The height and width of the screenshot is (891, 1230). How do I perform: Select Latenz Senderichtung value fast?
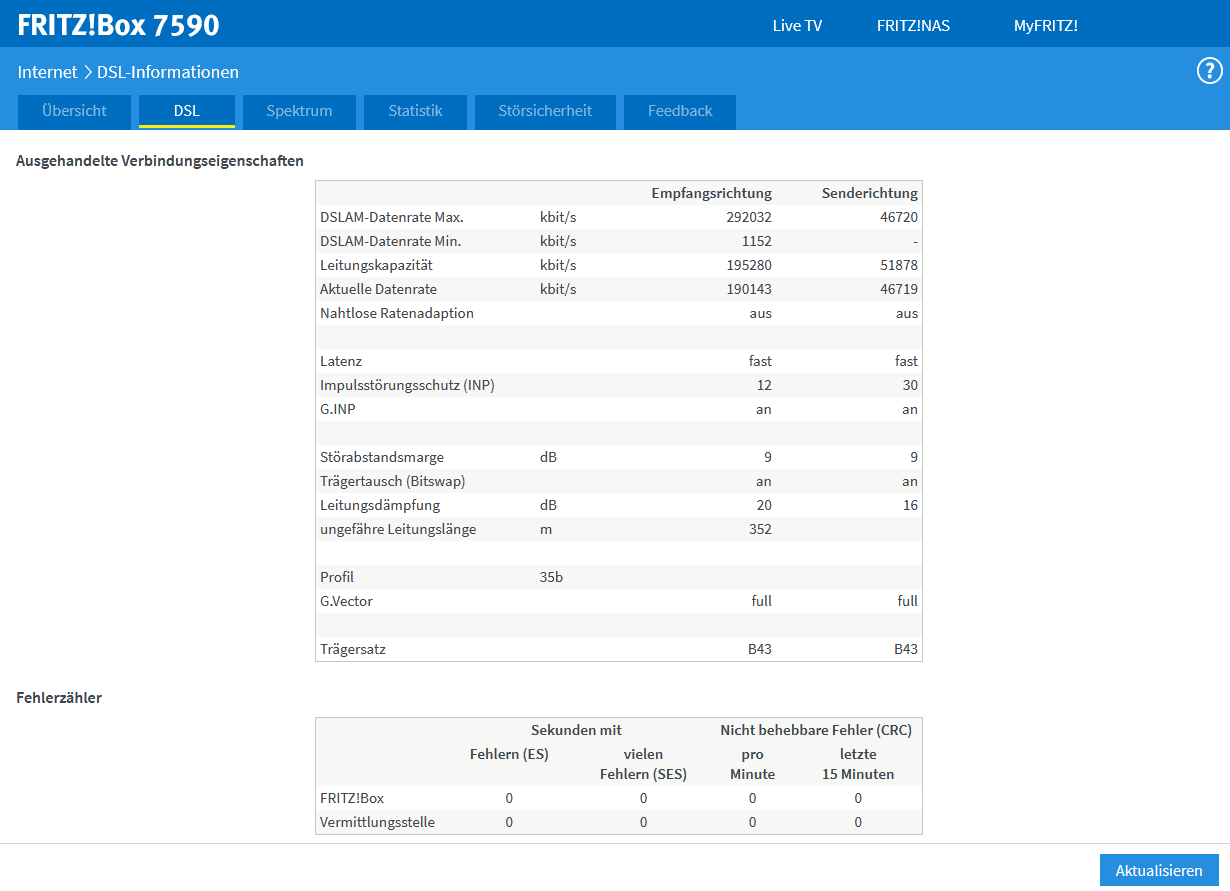pyautogui.click(x=906, y=361)
